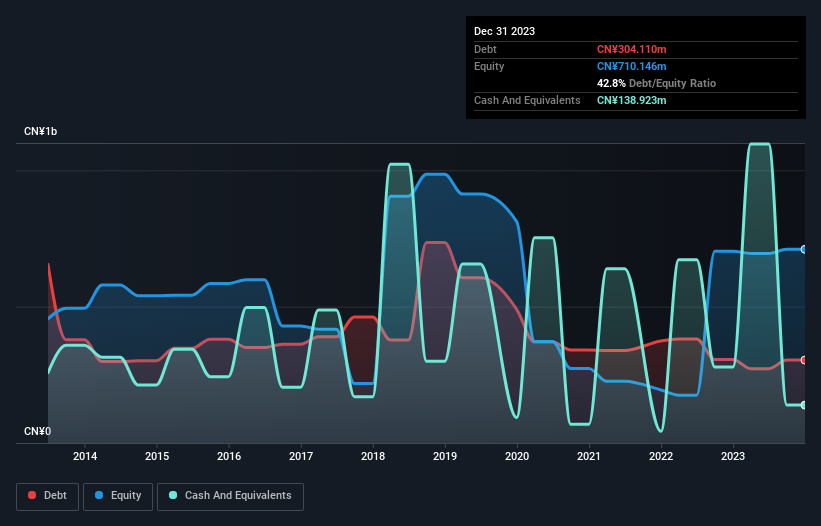Click the CN¥1b y-axis label
Image resolution: width=821 pixels, height=526 pixels.
point(40,131)
